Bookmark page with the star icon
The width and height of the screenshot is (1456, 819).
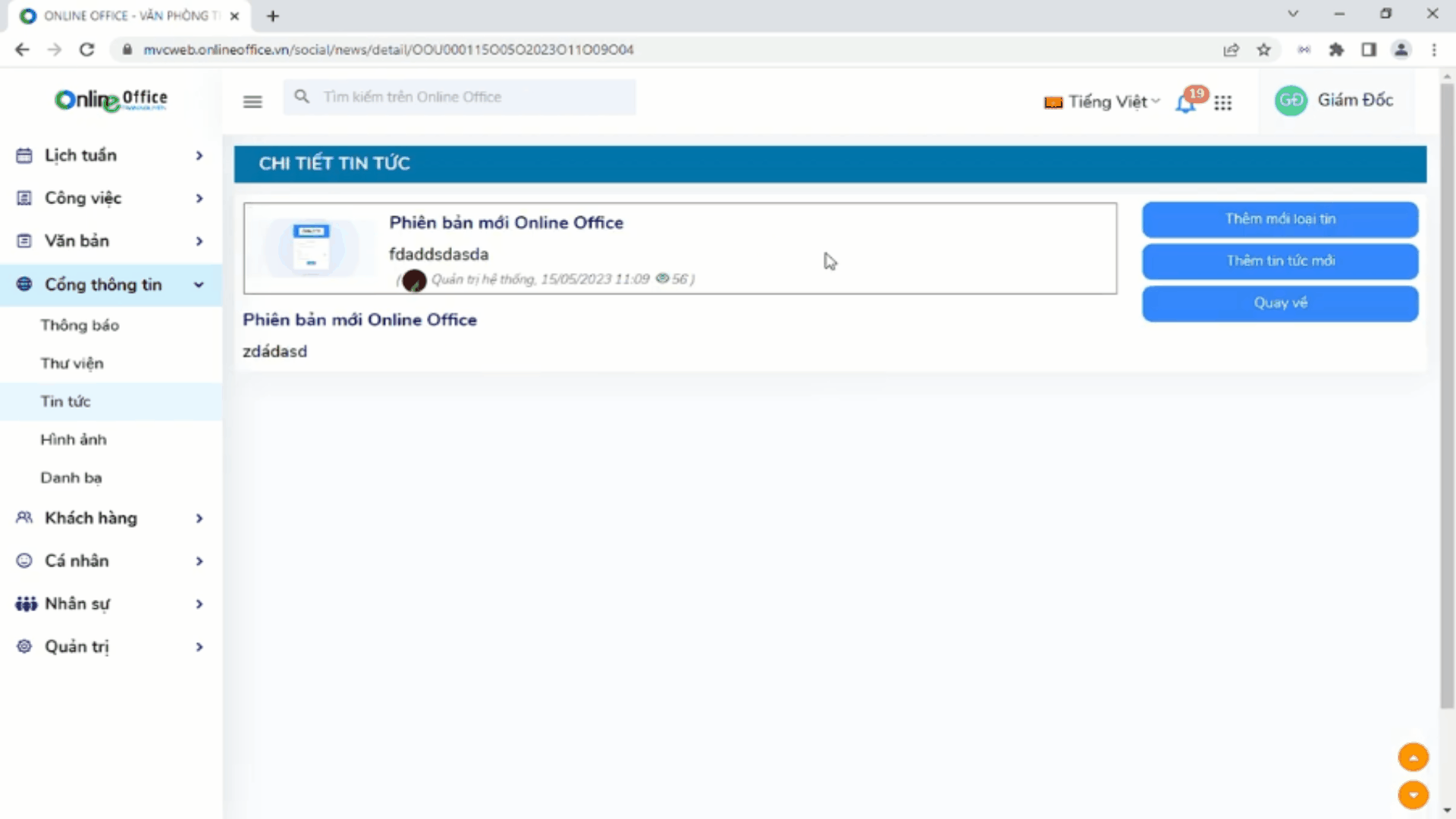(x=1263, y=50)
